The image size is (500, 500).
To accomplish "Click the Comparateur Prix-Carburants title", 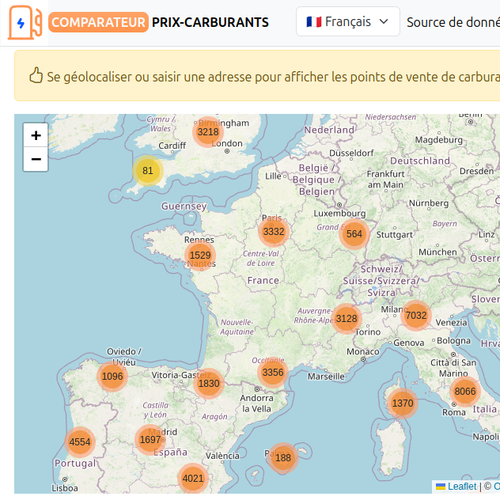I will (159, 22).
